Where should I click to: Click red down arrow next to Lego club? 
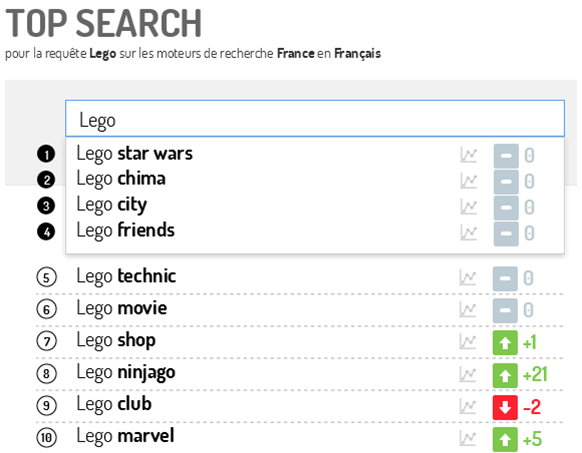coord(505,407)
